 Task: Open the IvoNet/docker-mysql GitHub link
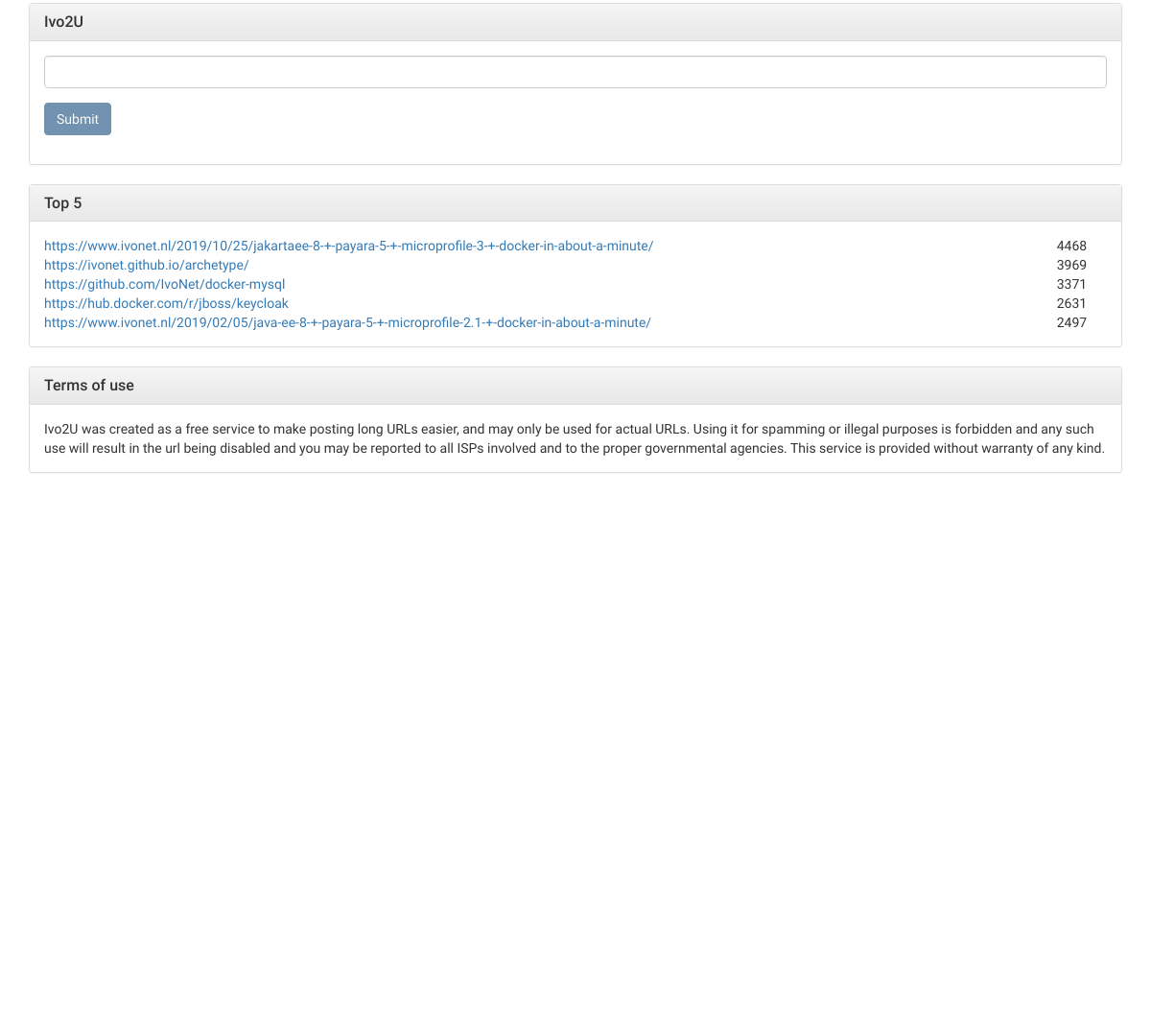(164, 284)
